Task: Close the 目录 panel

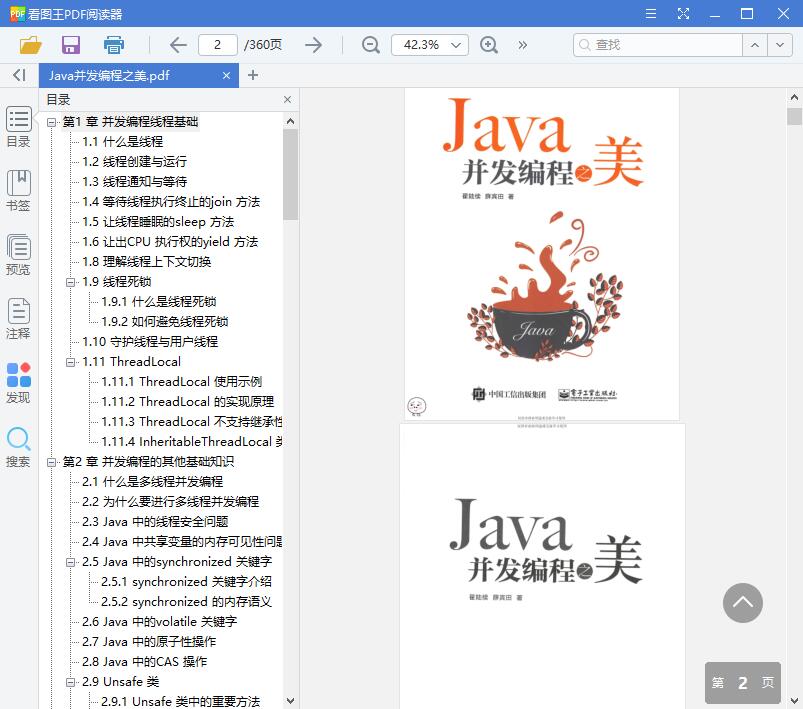Action: 287,99
